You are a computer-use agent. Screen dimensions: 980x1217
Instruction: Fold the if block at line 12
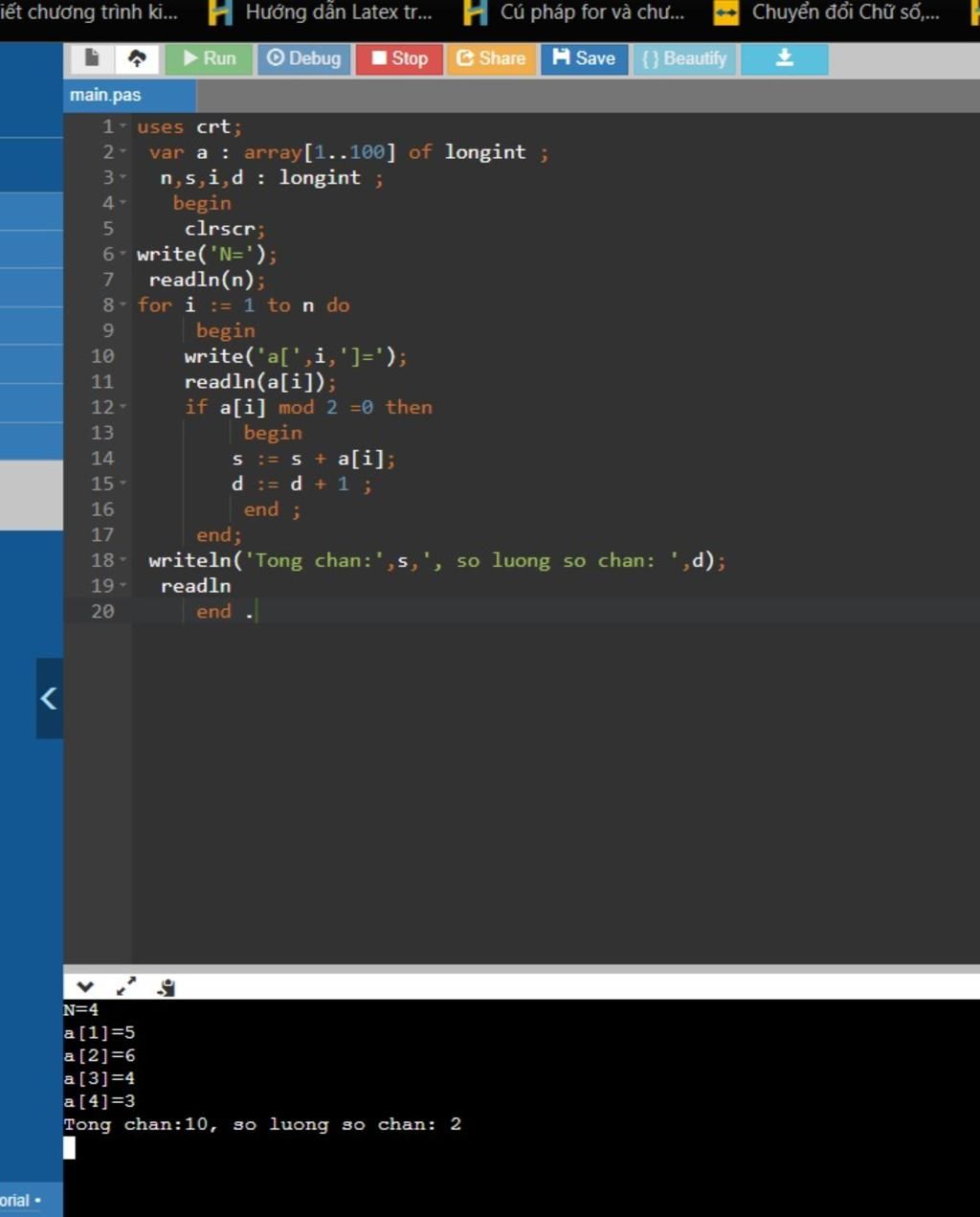(x=122, y=407)
